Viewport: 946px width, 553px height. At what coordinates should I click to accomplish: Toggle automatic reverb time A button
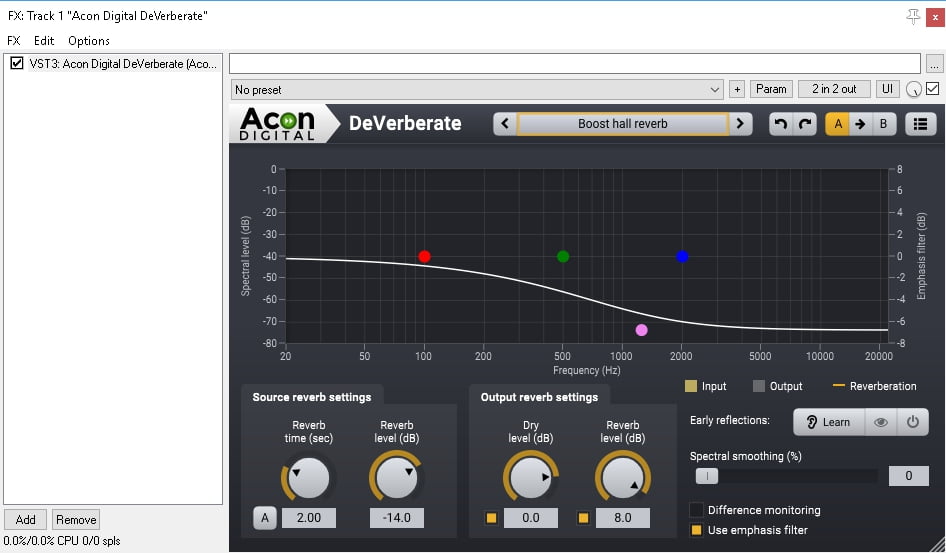click(265, 518)
